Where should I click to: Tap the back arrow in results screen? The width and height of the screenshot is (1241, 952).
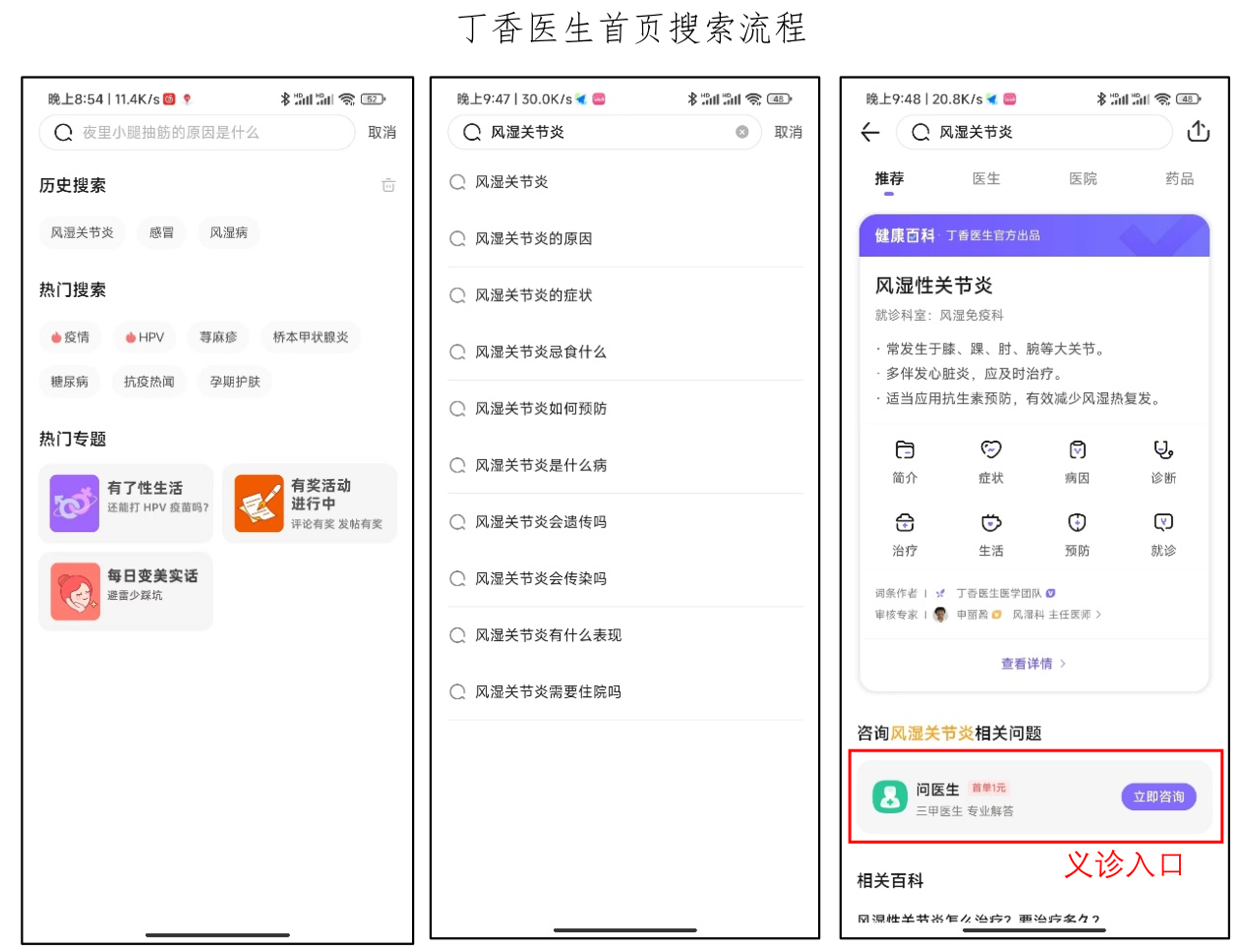(870, 132)
